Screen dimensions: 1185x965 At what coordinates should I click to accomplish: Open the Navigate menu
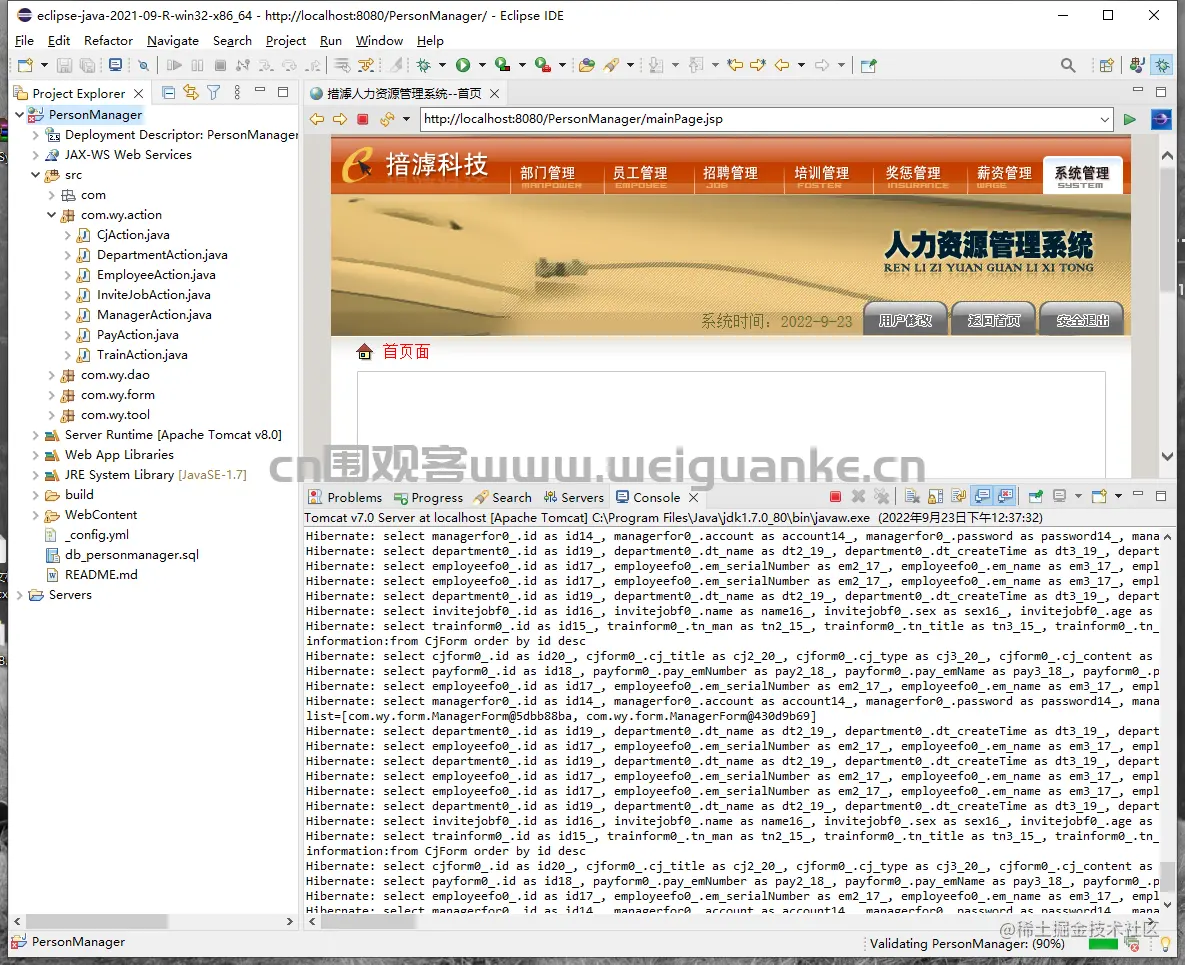click(173, 41)
